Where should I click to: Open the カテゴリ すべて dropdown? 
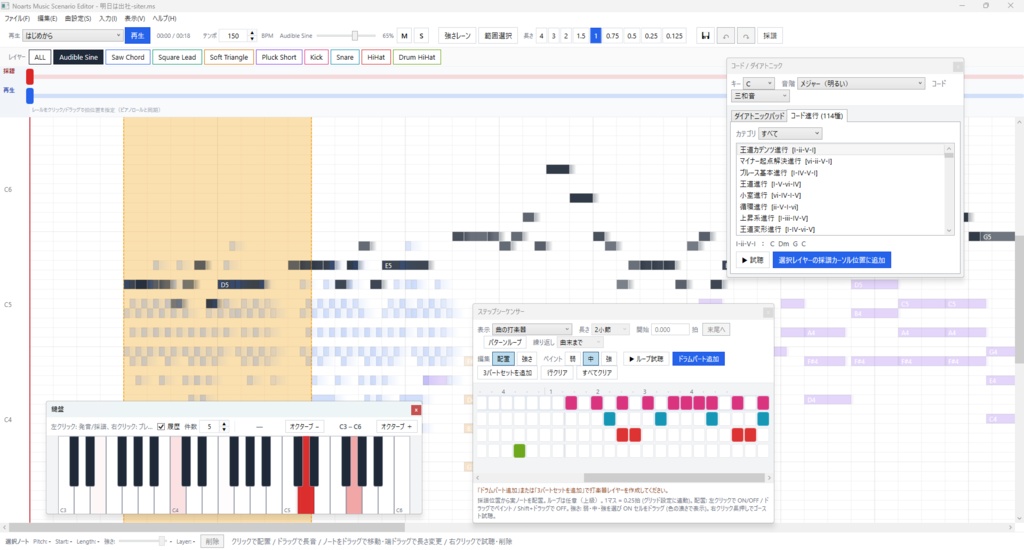(x=790, y=133)
